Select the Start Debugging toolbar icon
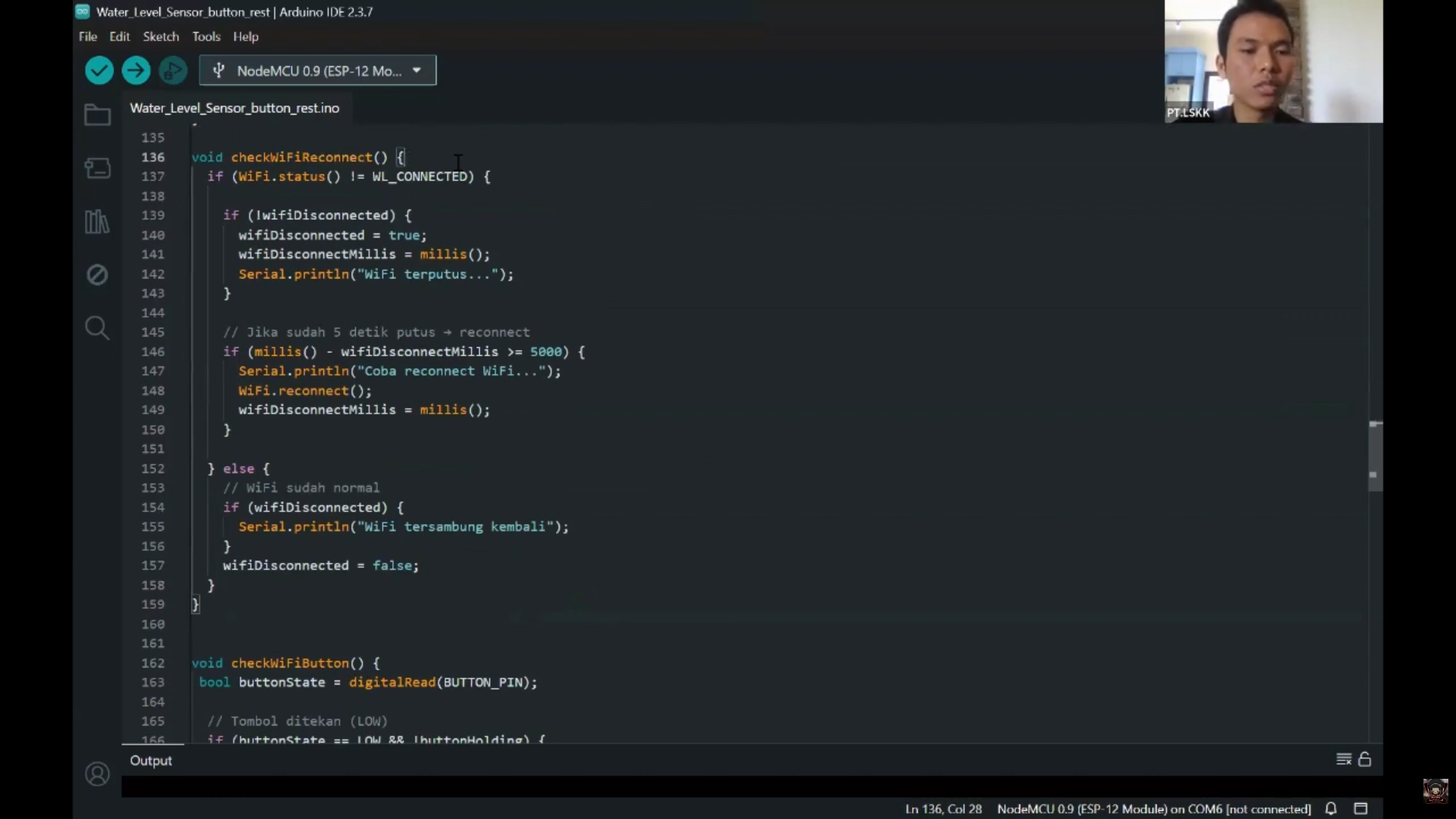The height and width of the screenshot is (819, 1456). [173, 70]
